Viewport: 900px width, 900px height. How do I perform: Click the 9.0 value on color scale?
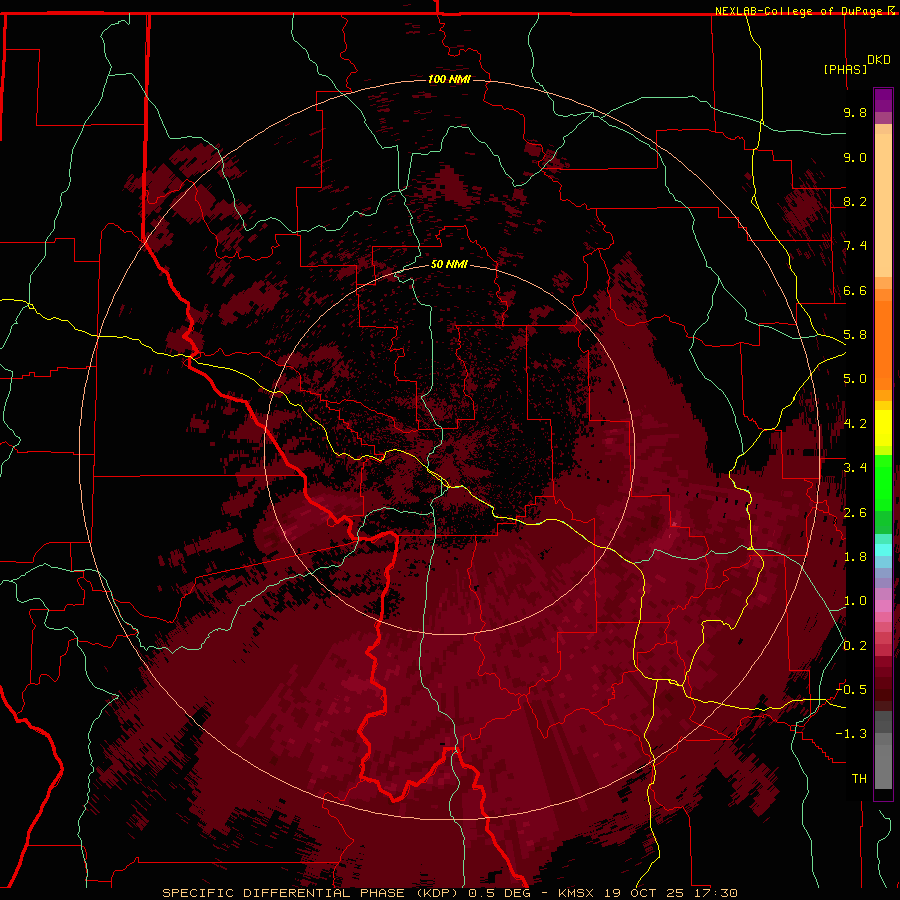click(855, 157)
